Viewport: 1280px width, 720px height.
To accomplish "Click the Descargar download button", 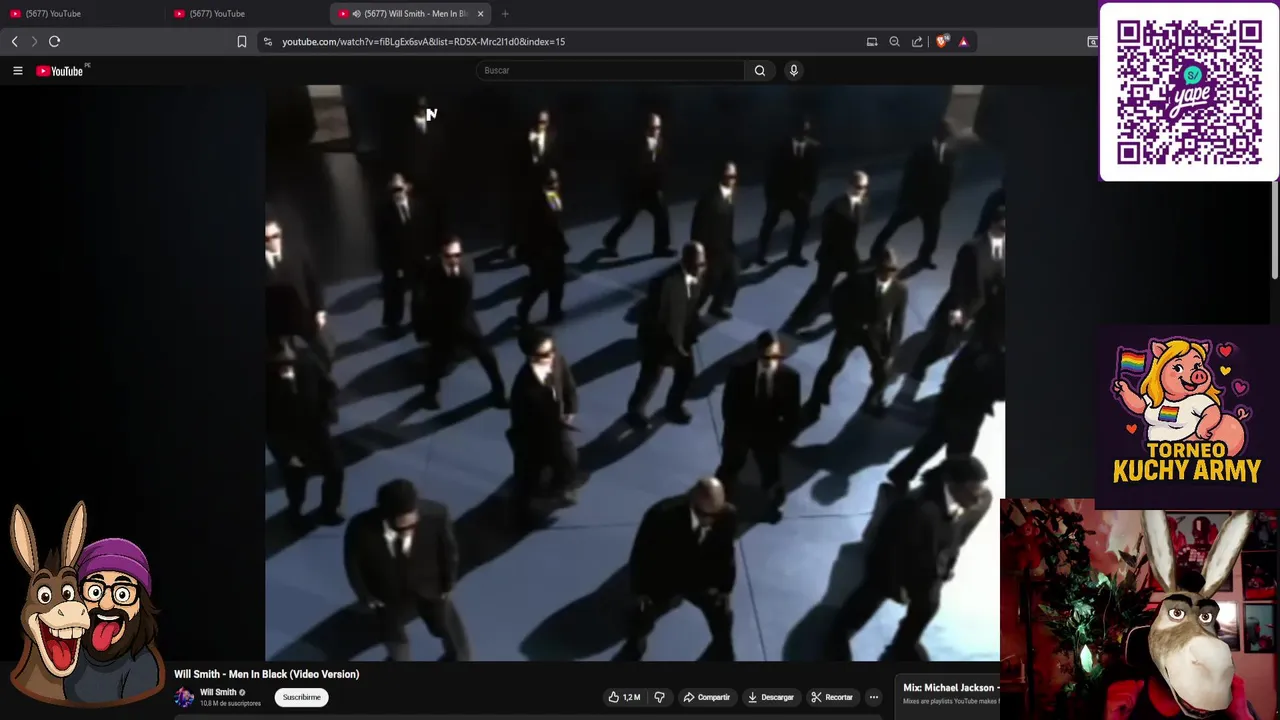I will [771, 697].
